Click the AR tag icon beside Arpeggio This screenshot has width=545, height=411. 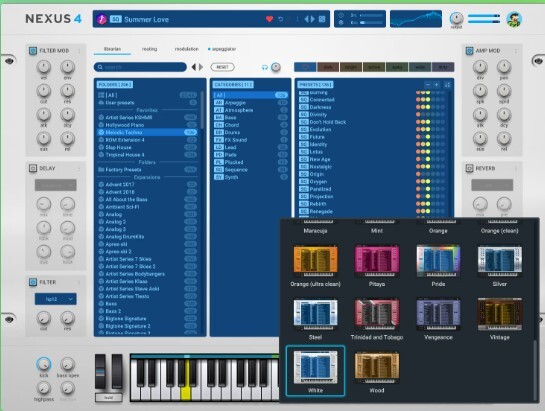pos(218,103)
